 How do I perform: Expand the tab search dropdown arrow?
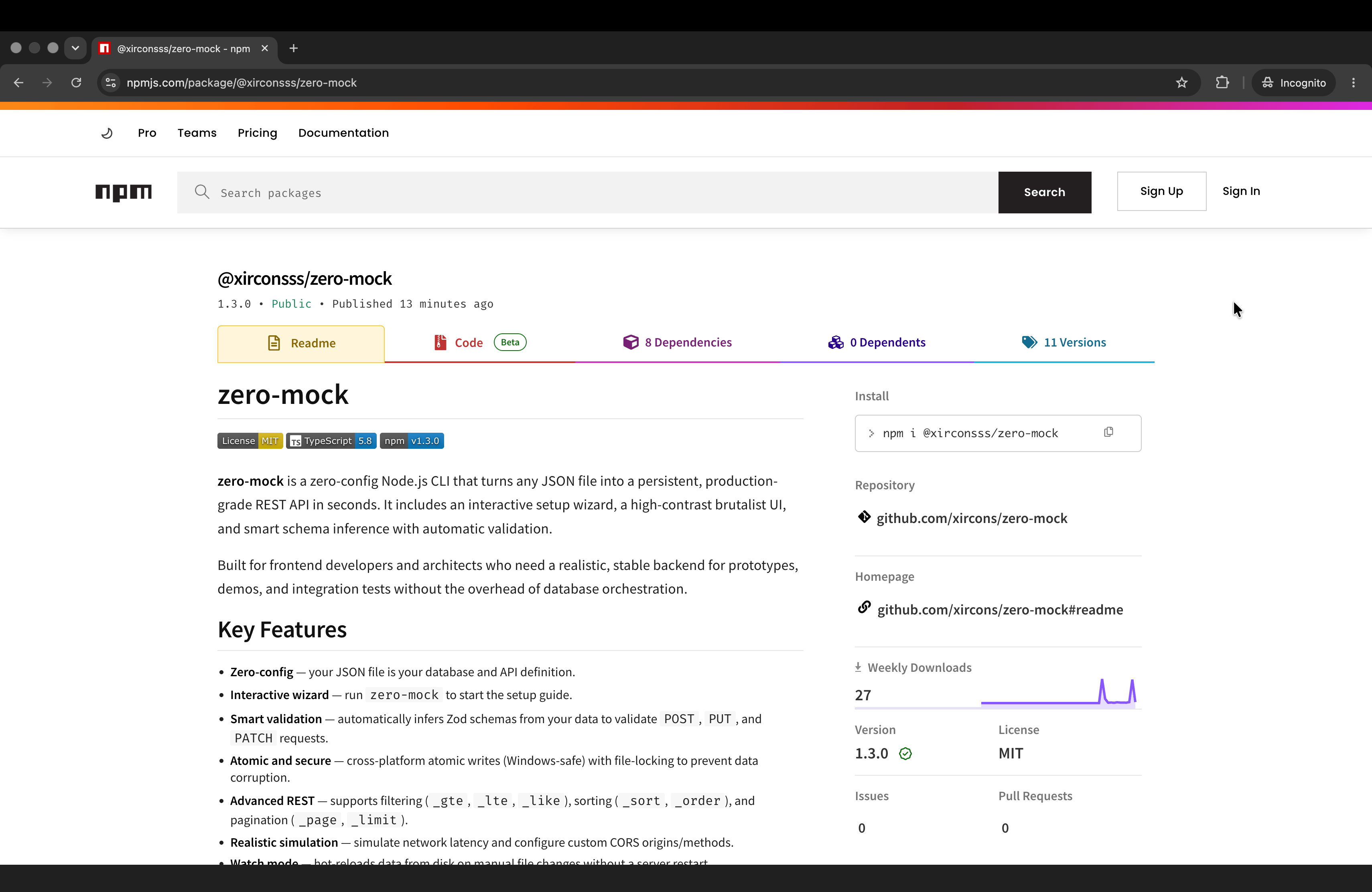[x=75, y=49]
